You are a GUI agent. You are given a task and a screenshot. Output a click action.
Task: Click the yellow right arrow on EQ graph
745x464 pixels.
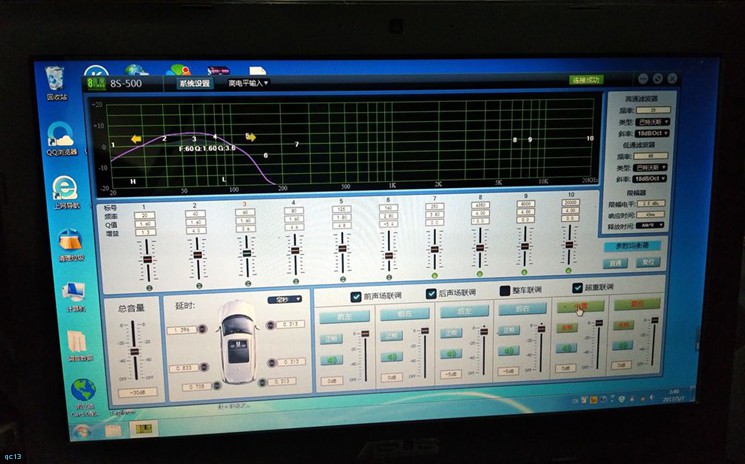251,137
